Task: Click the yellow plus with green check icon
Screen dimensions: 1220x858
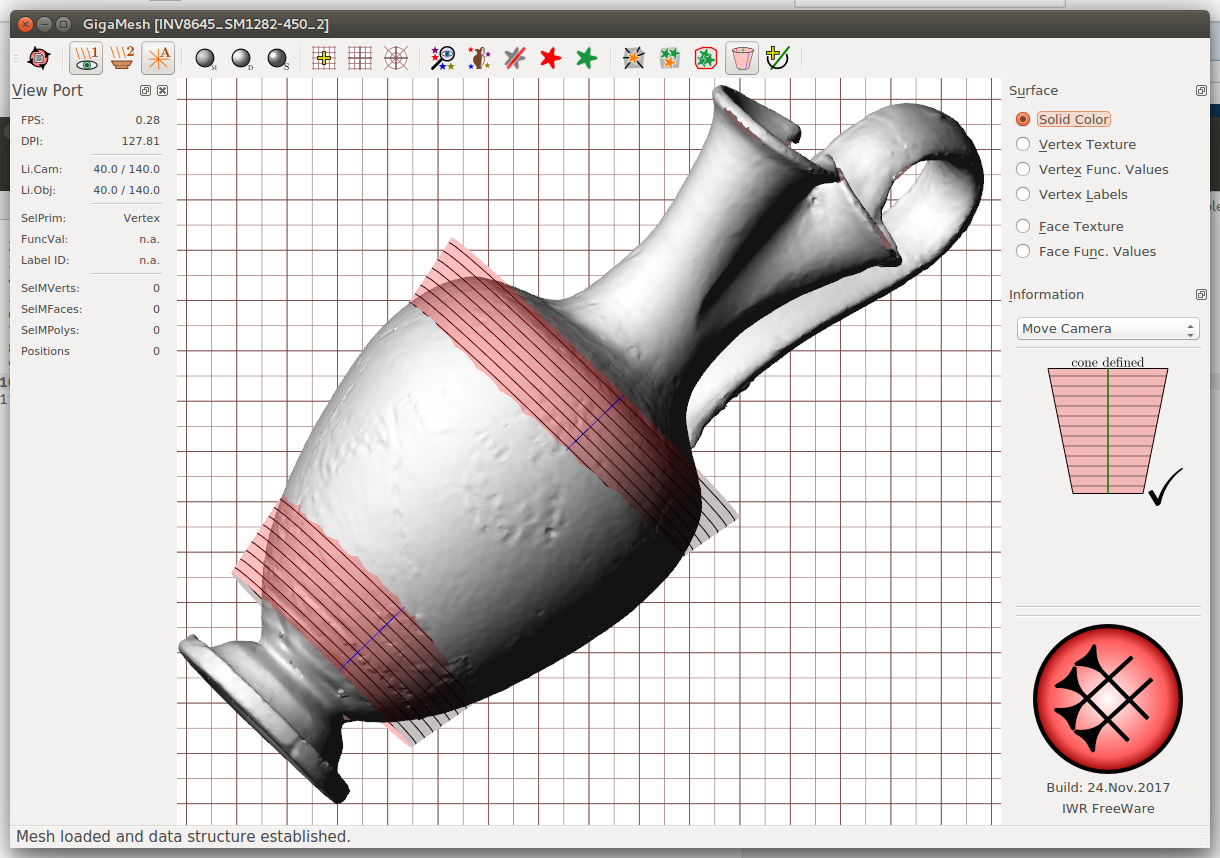Action: point(777,59)
